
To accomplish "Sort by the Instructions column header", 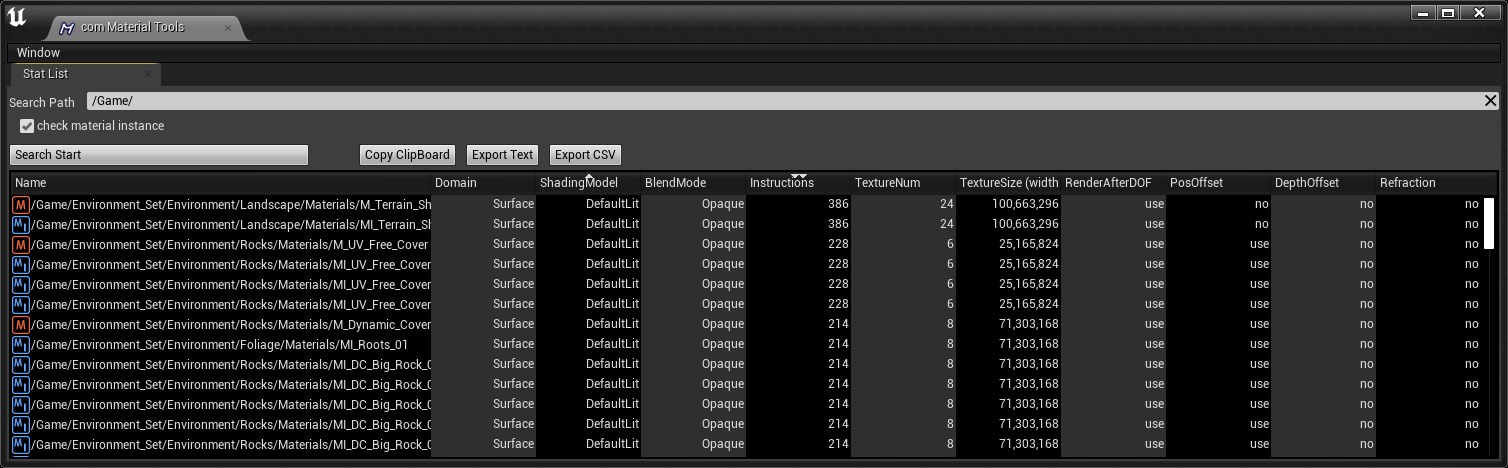I will tap(782, 183).
